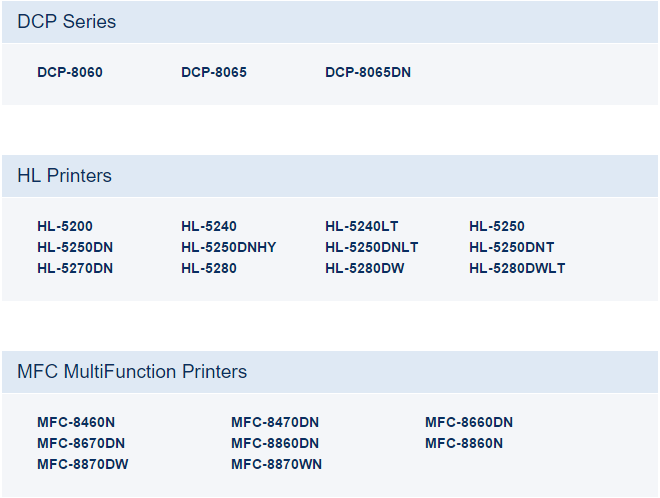
Task: Click the HL Printers section header
Action: click(x=64, y=176)
